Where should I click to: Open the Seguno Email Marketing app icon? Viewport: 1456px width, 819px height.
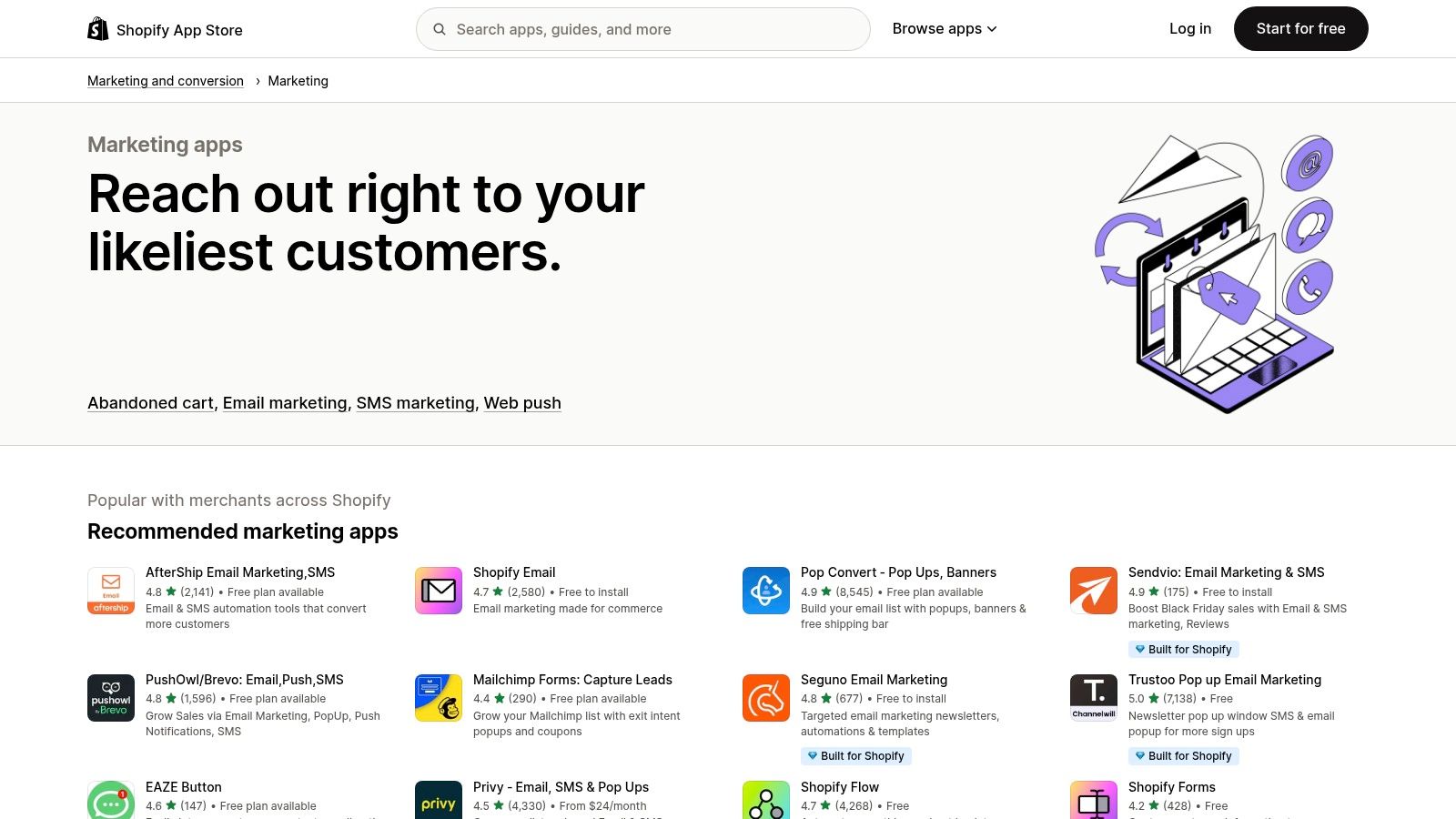(x=765, y=698)
